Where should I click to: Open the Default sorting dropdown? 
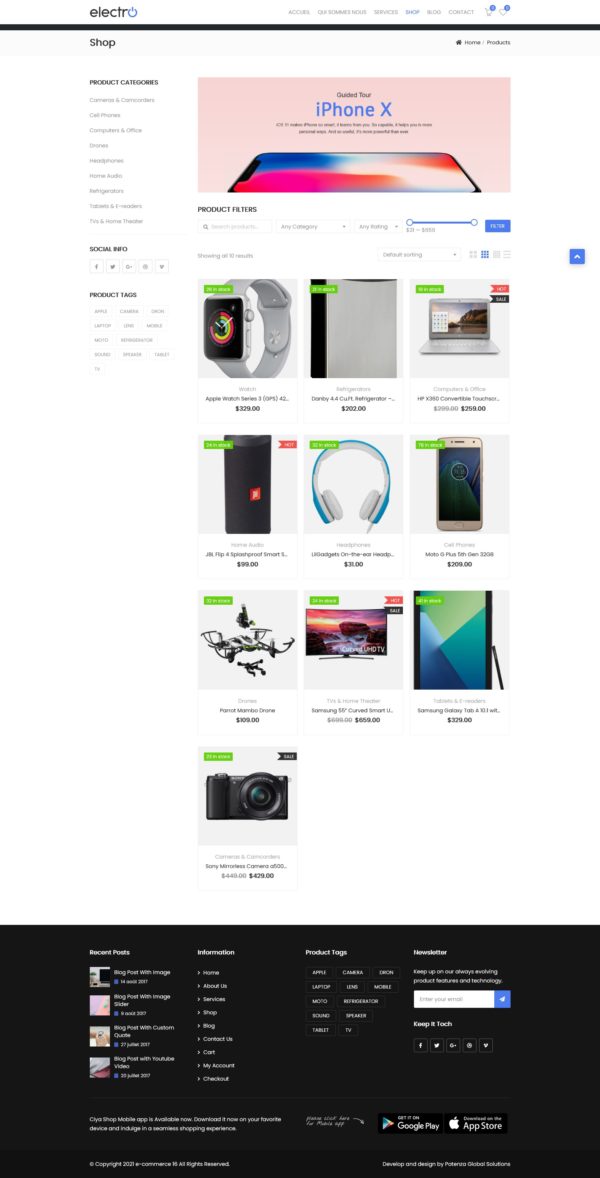(419, 255)
